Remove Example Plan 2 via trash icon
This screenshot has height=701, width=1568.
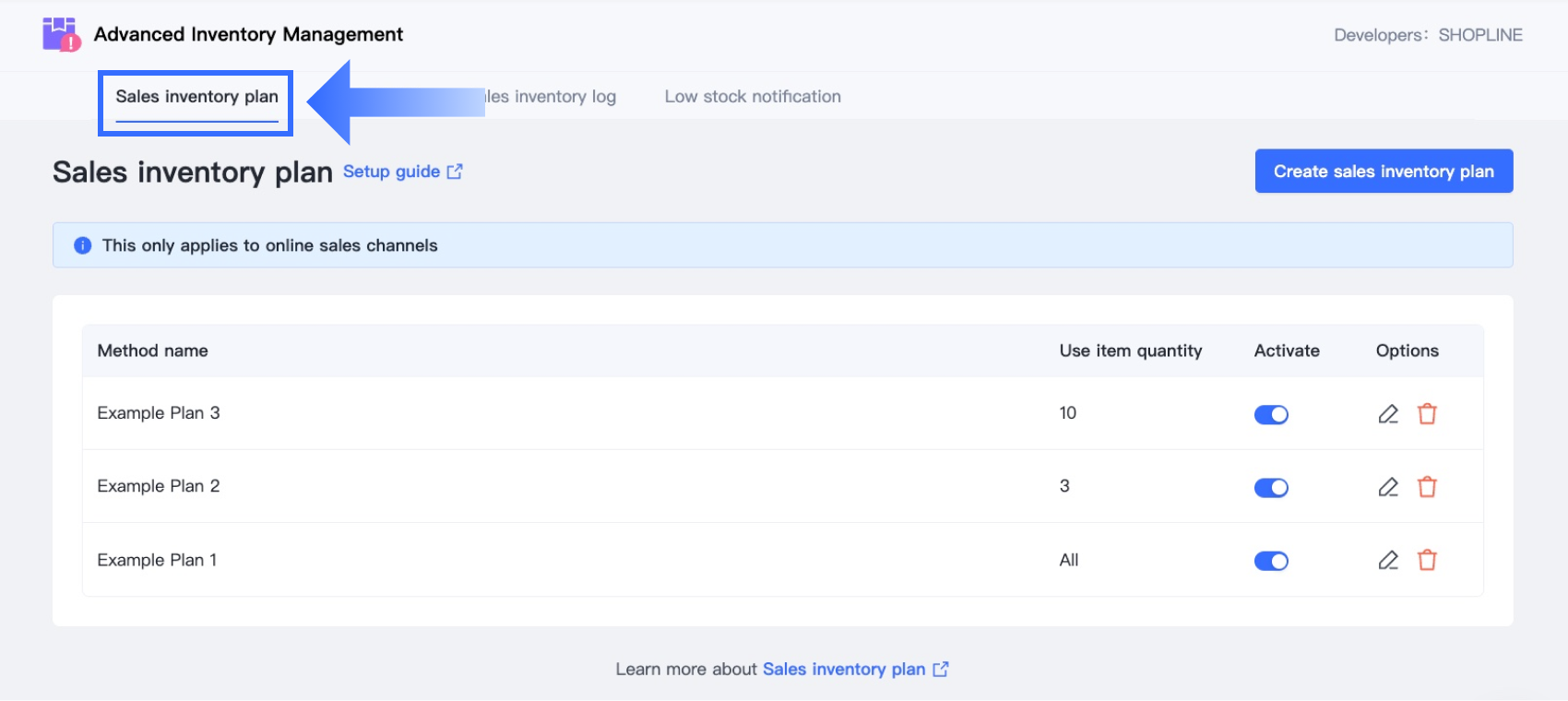point(1427,487)
